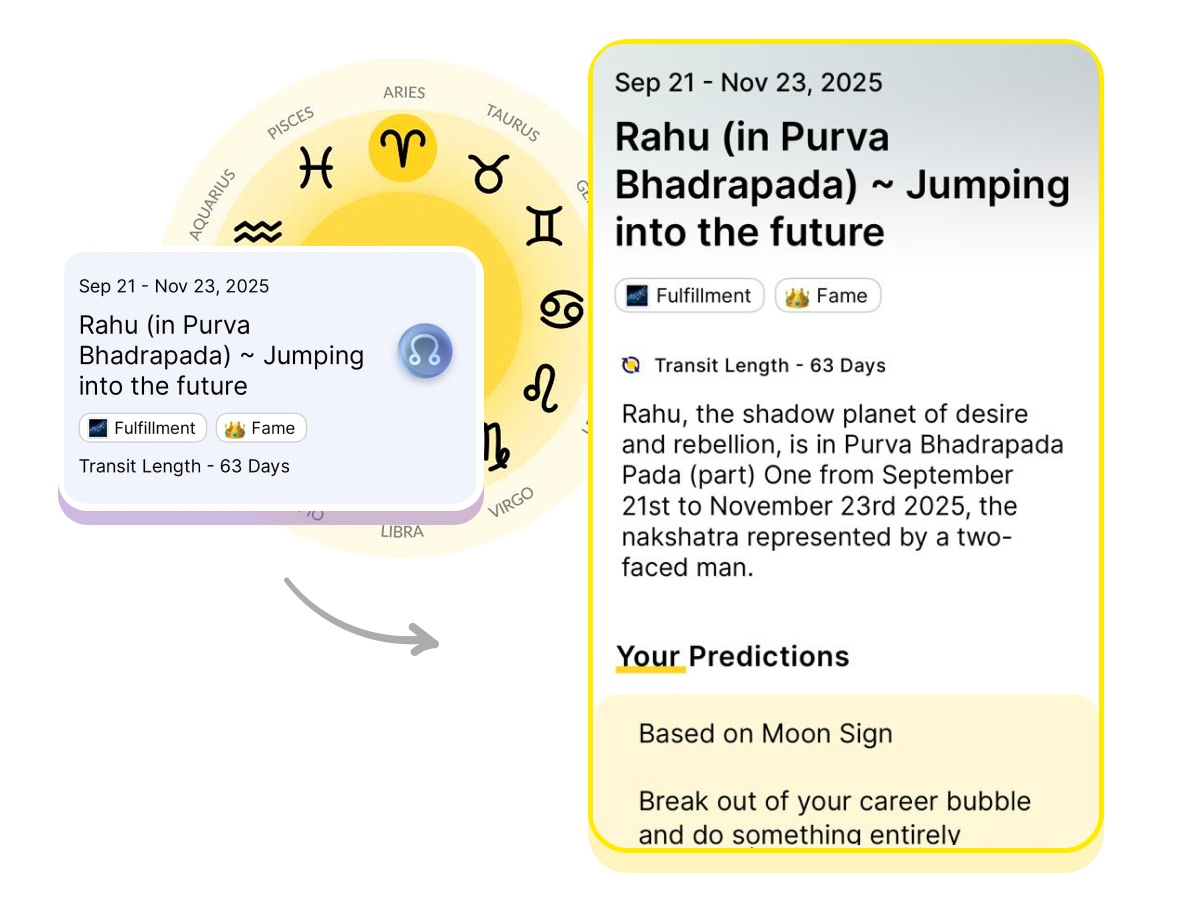Click the Fame tag on small card
The width and height of the screenshot is (1200, 900).
[x=261, y=428]
